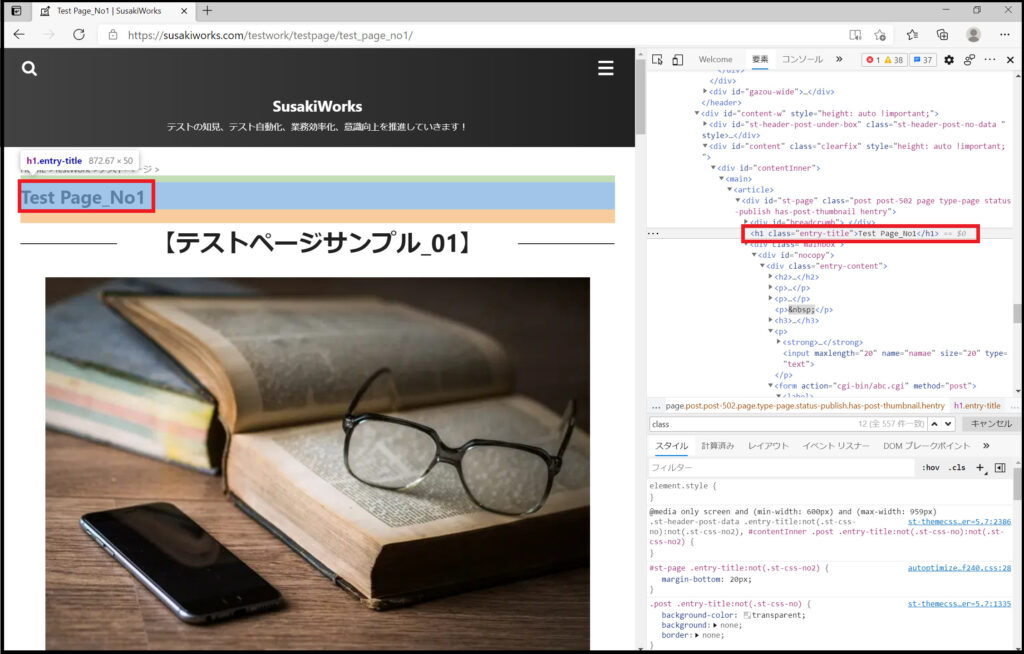This screenshot has height=654, width=1024.
Task: Toggle the .cls class editor button
Action: pos(957,468)
